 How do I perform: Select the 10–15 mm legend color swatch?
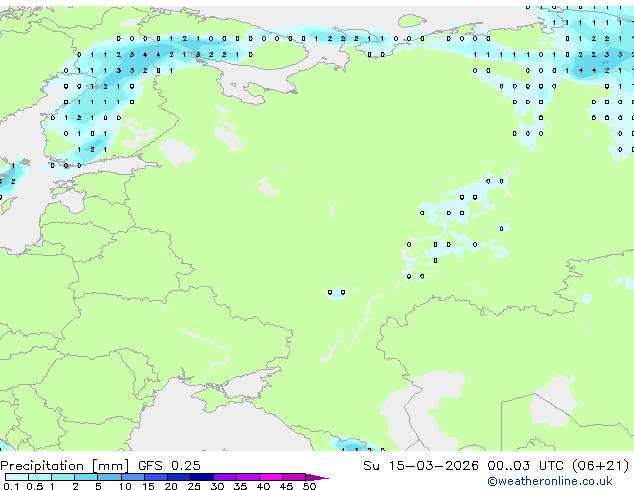pos(132,477)
